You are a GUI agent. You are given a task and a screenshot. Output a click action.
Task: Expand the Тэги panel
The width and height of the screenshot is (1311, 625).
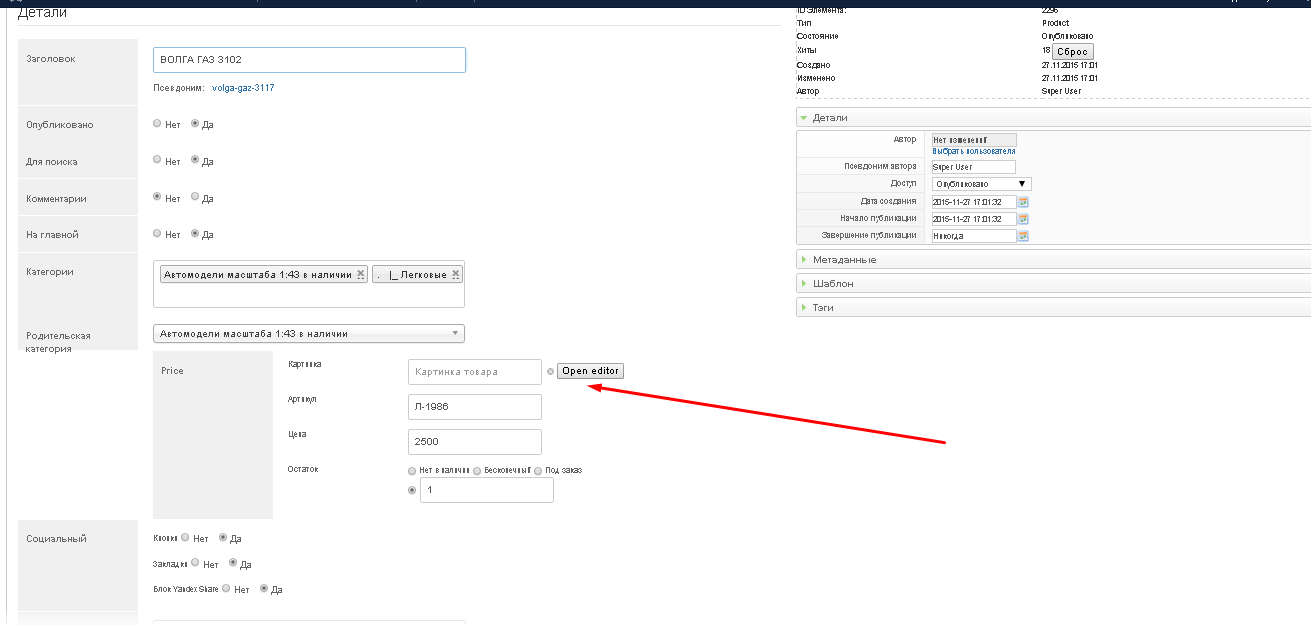[823, 308]
